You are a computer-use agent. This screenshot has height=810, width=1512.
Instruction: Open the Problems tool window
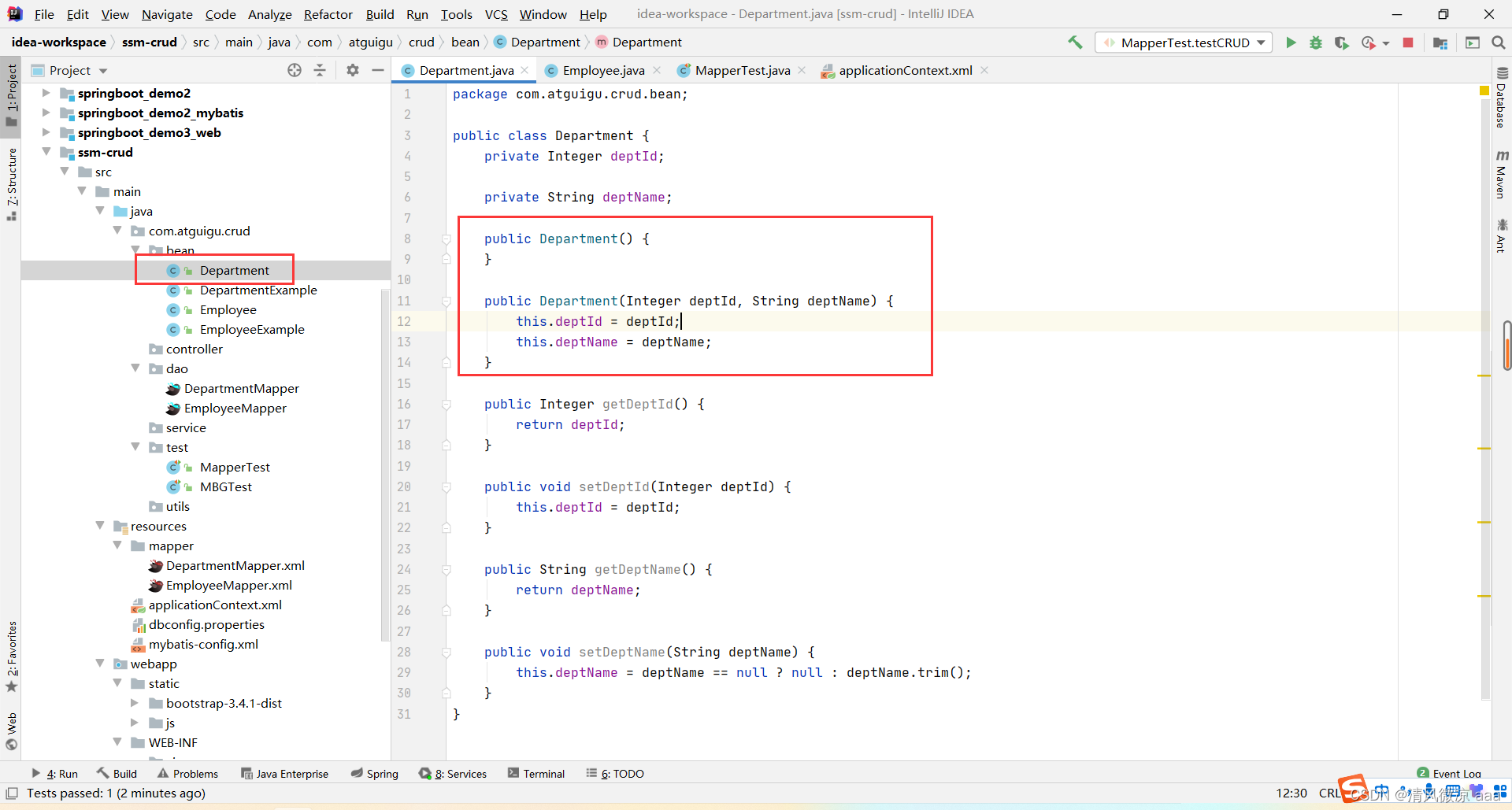tap(187, 774)
